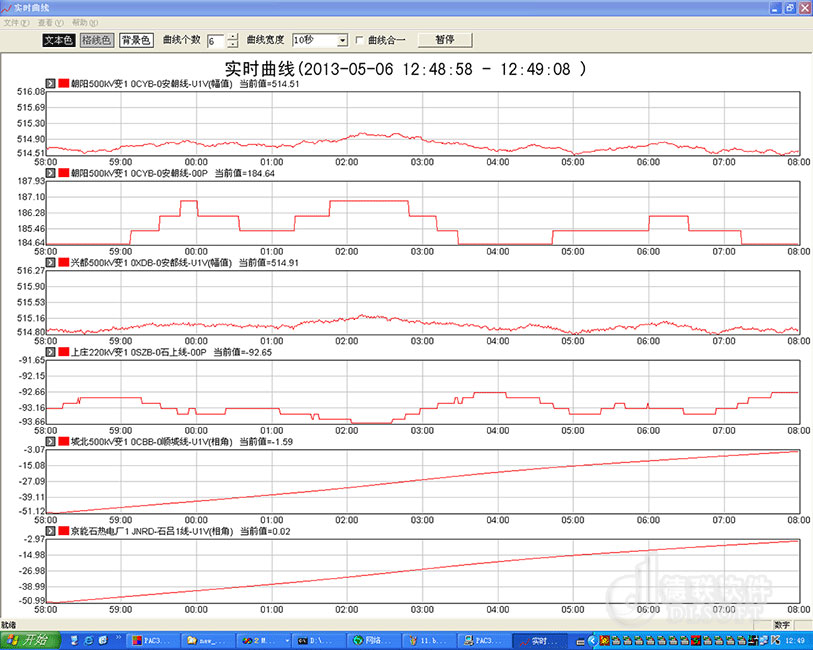Enable the 曲线合一 checkbox
This screenshot has height=650, width=813.
coord(360,41)
